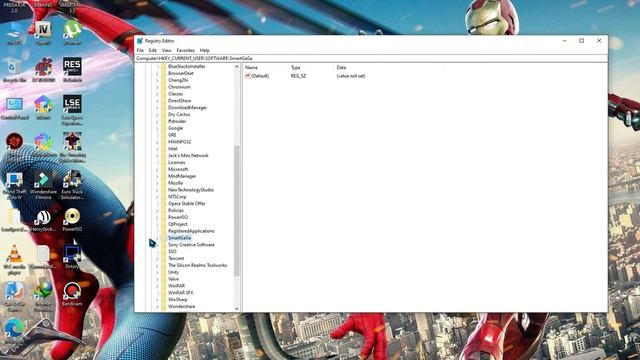Open the Edit menu

pyautogui.click(x=152, y=50)
